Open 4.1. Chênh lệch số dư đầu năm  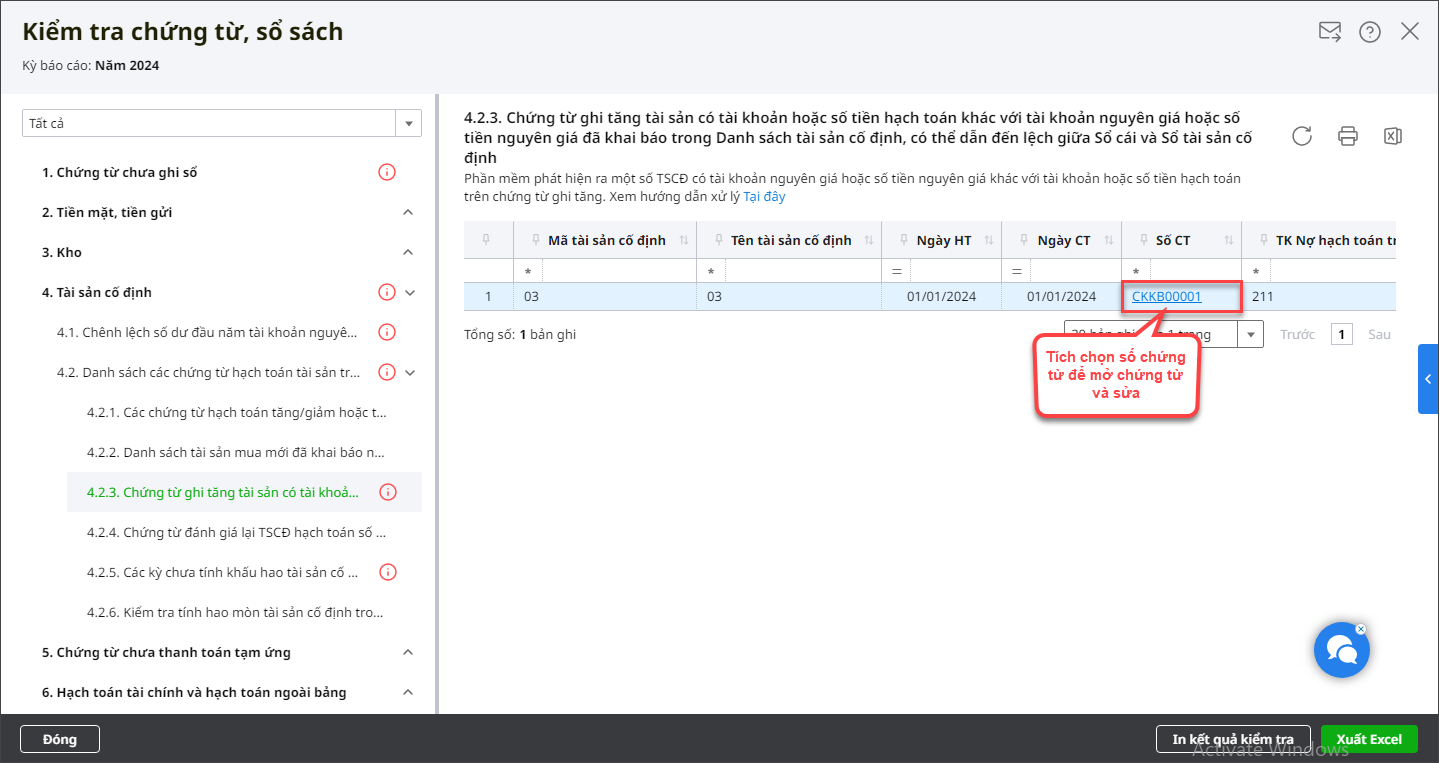(207, 332)
